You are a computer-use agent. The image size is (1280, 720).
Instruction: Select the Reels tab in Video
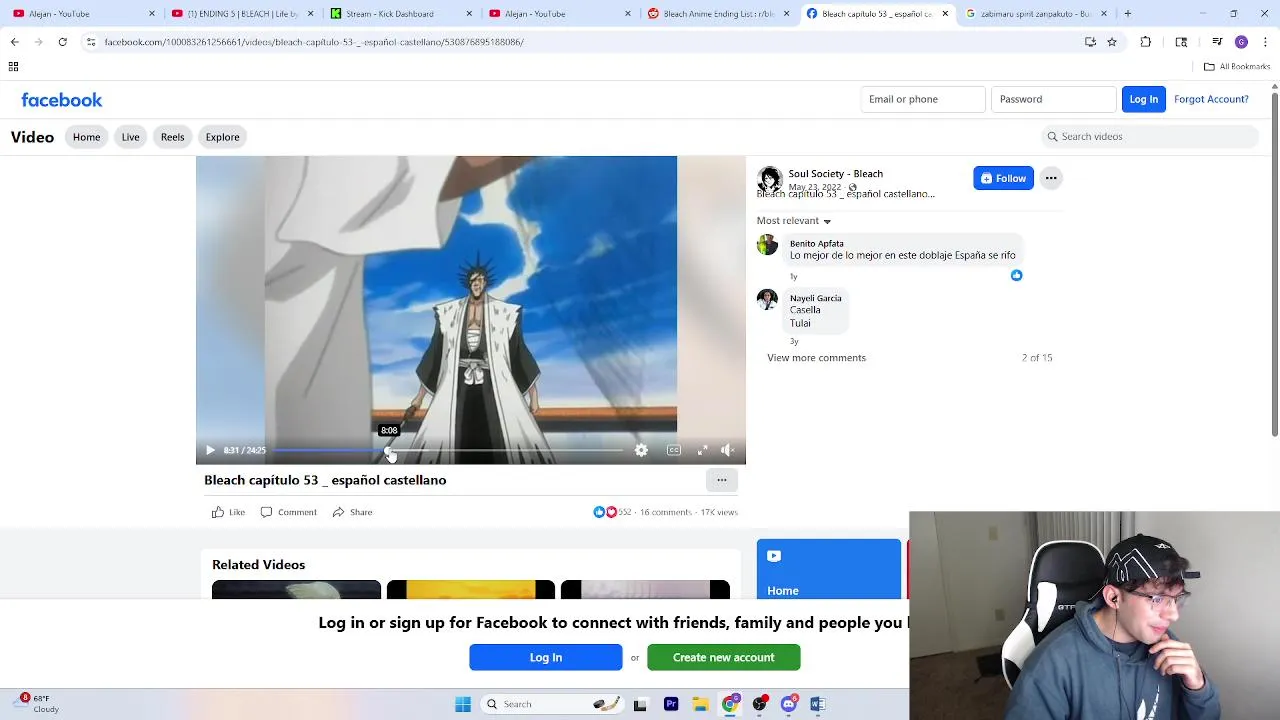click(x=172, y=137)
